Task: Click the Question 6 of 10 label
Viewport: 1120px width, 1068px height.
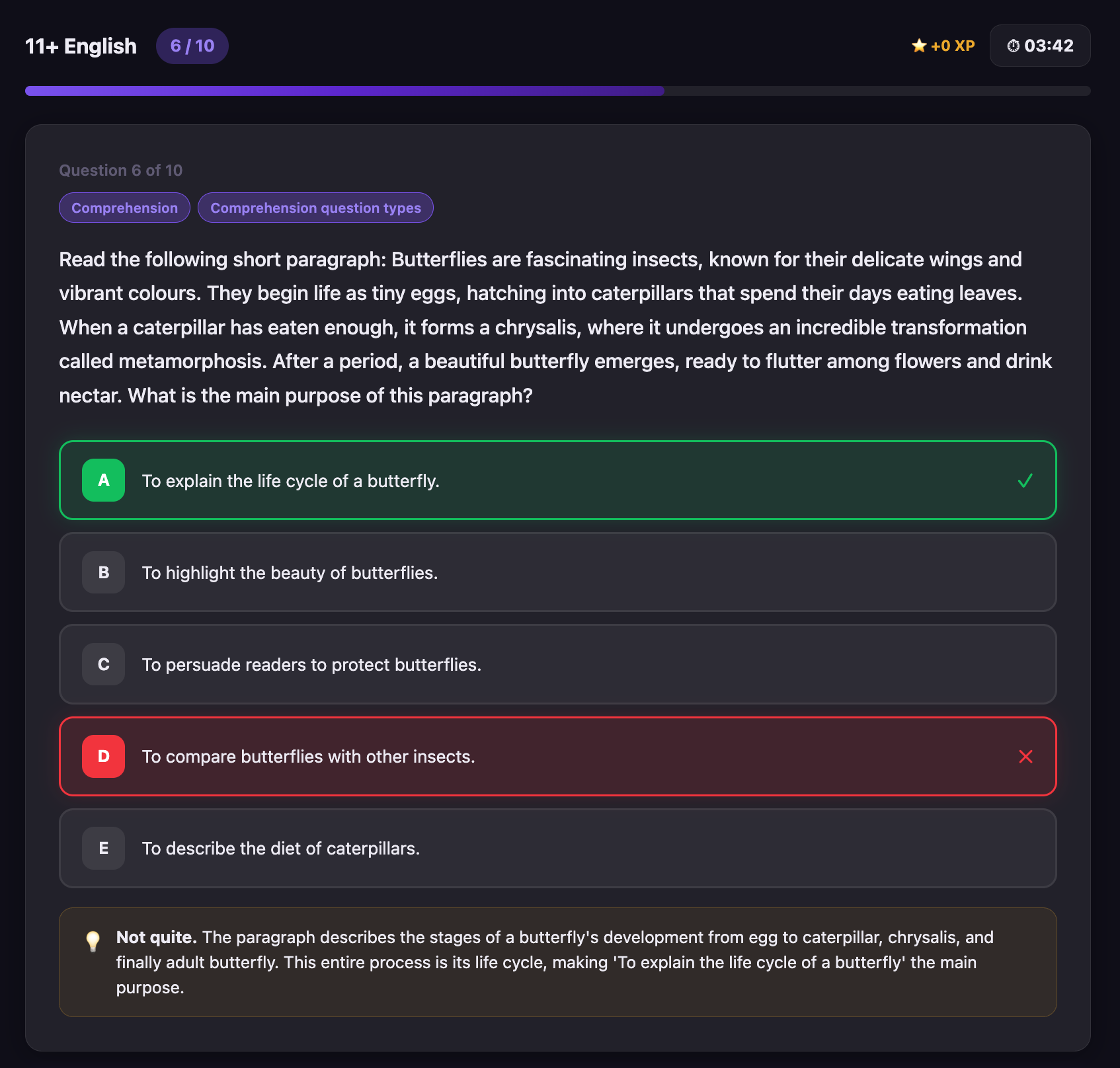Action: (x=120, y=170)
